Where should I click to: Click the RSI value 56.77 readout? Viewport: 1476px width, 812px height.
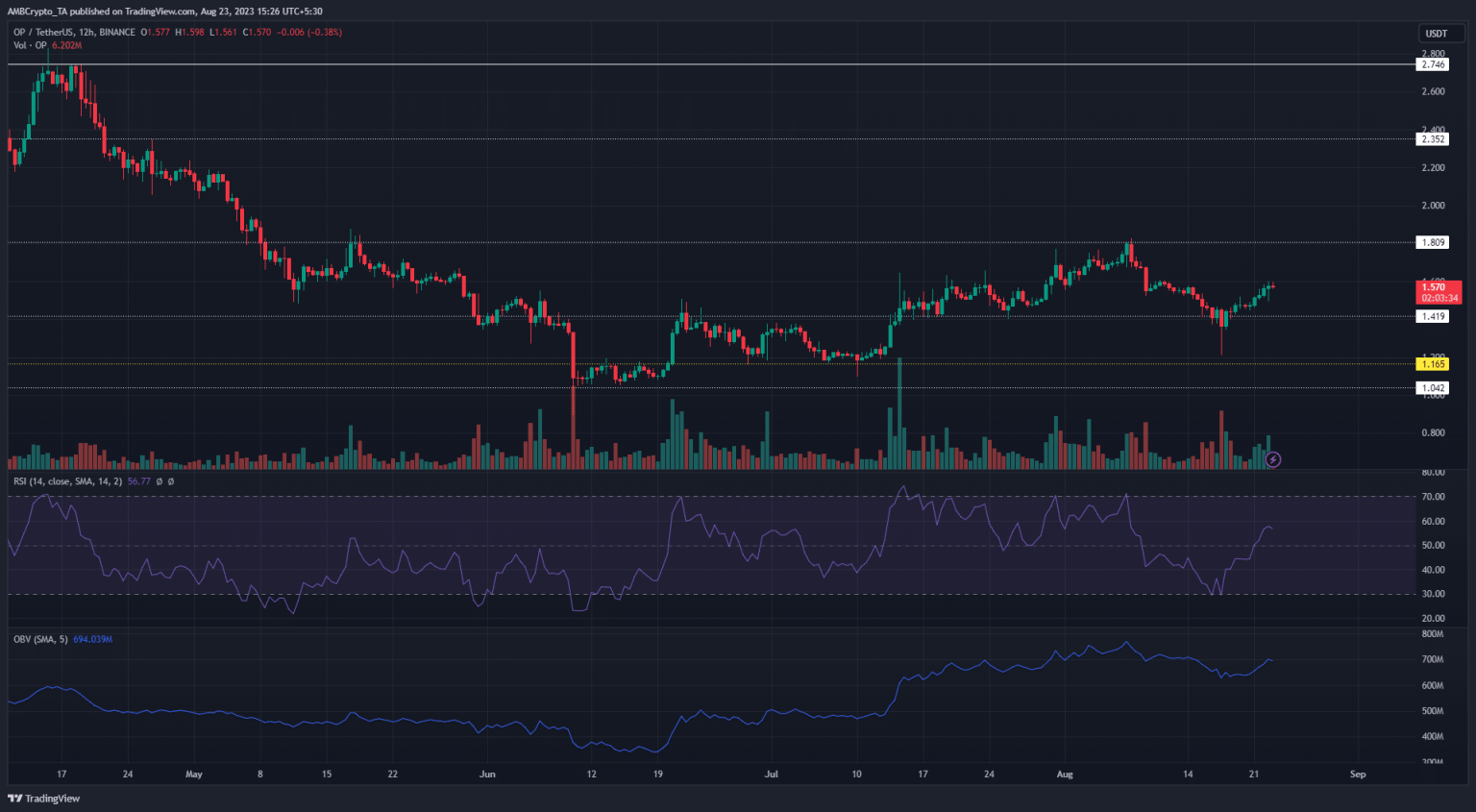click(x=139, y=481)
